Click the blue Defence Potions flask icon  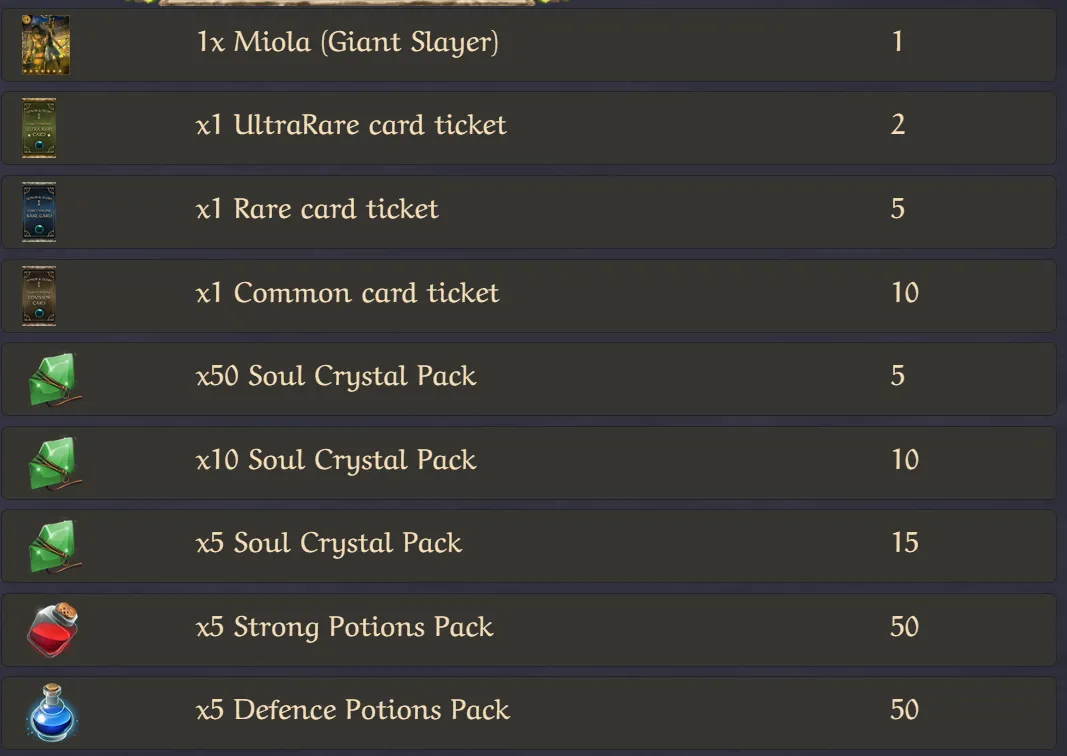(52, 712)
